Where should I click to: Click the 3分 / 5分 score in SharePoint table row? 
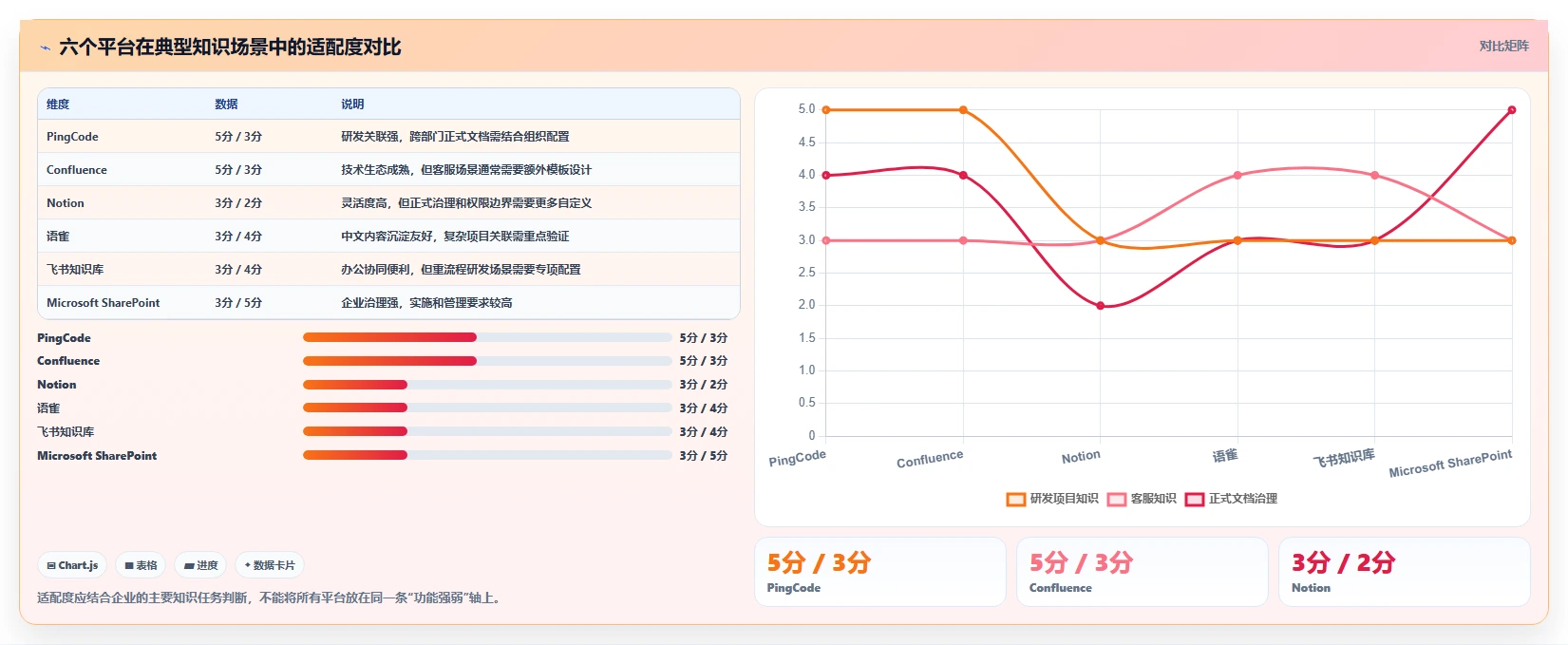pyautogui.click(x=238, y=303)
